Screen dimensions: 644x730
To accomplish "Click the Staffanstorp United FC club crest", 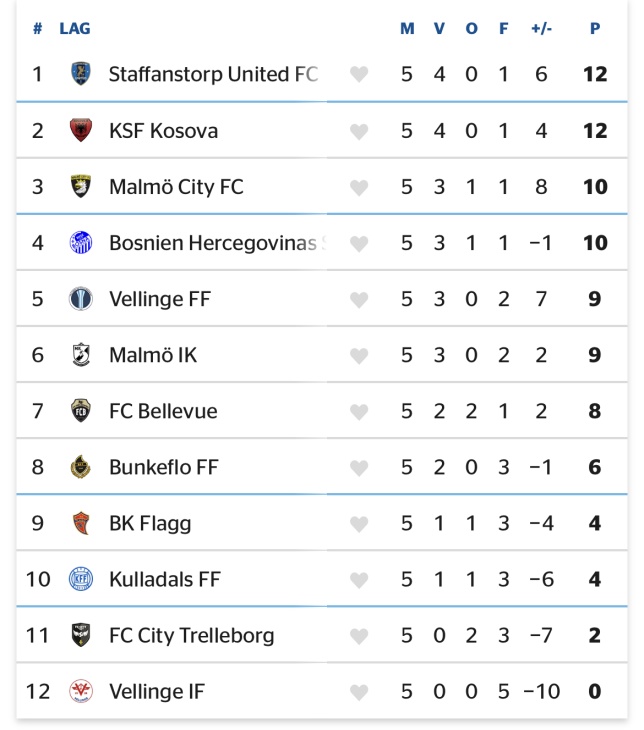I will point(81,74).
